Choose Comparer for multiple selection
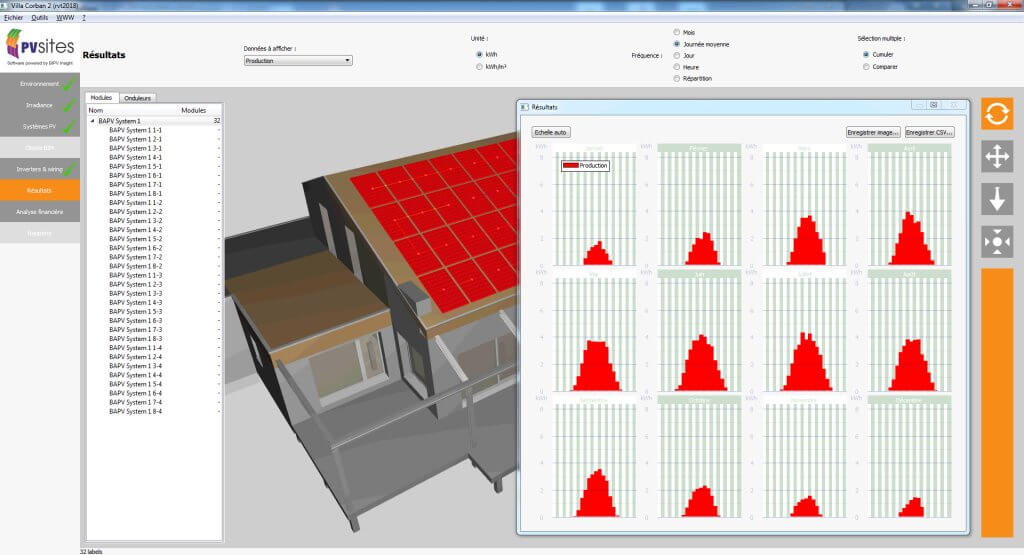1024x555 pixels. point(866,67)
